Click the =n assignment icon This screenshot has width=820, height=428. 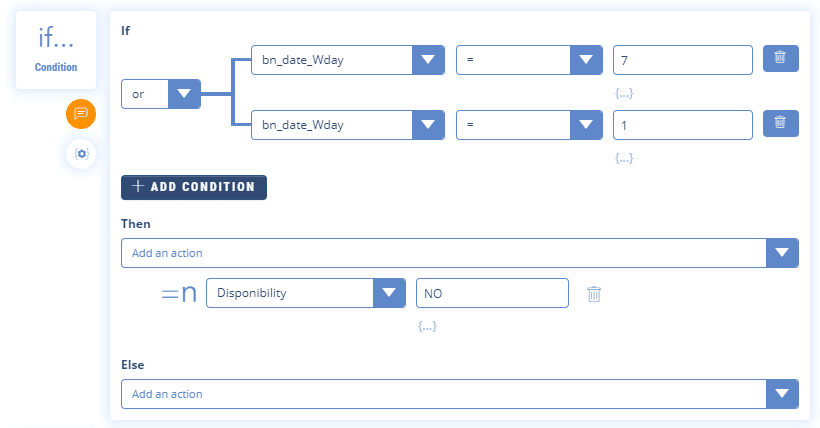point(179,294)
